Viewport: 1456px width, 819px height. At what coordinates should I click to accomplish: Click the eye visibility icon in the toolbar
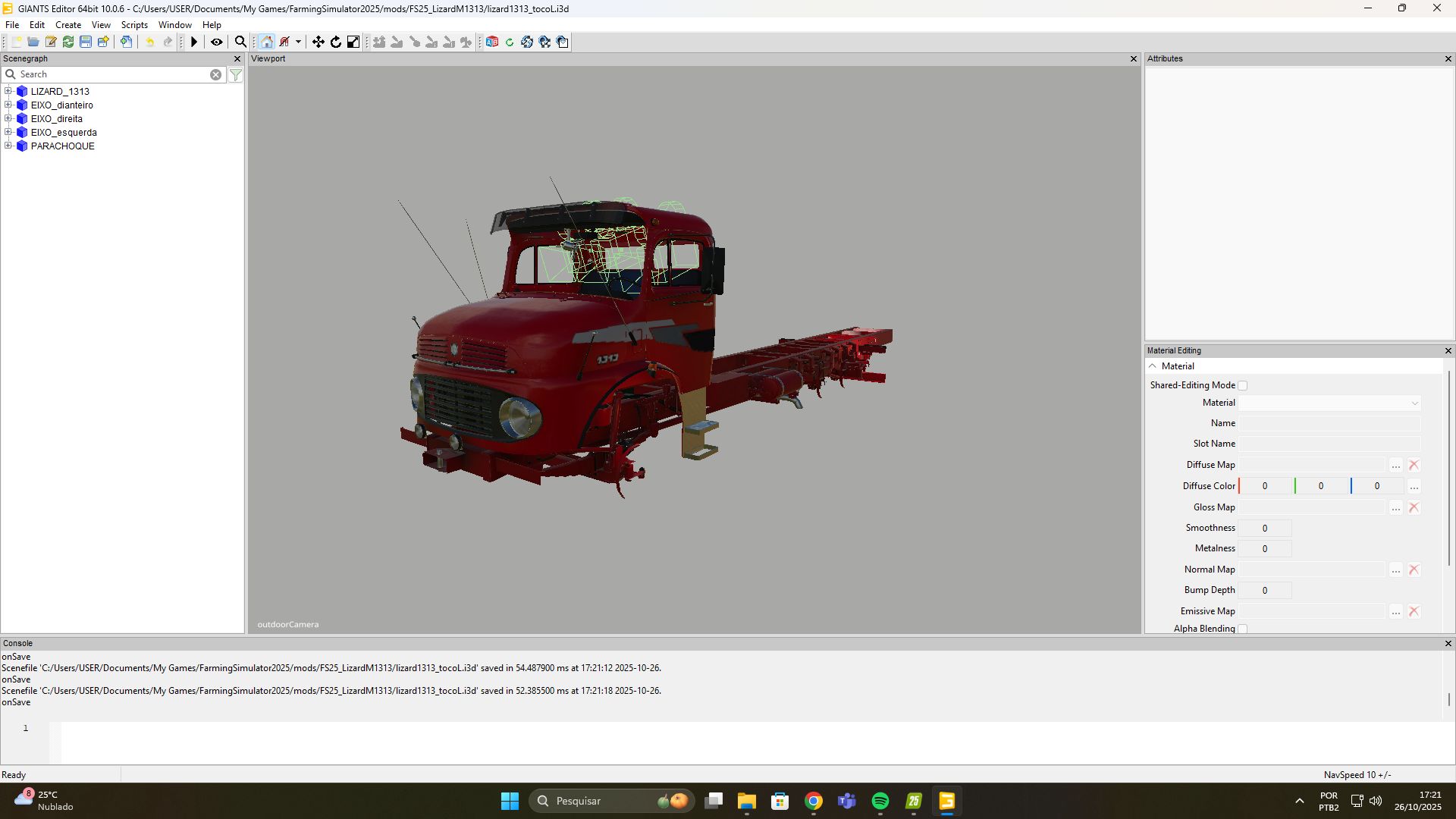pos(217,42)
